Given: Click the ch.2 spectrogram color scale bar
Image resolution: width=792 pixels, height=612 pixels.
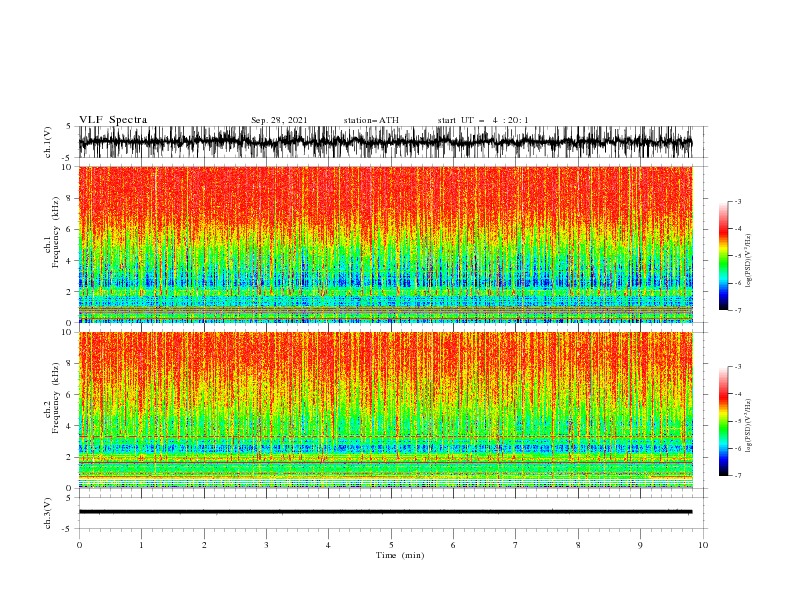Looking at the screenshot, I should [x=723, y=421].
